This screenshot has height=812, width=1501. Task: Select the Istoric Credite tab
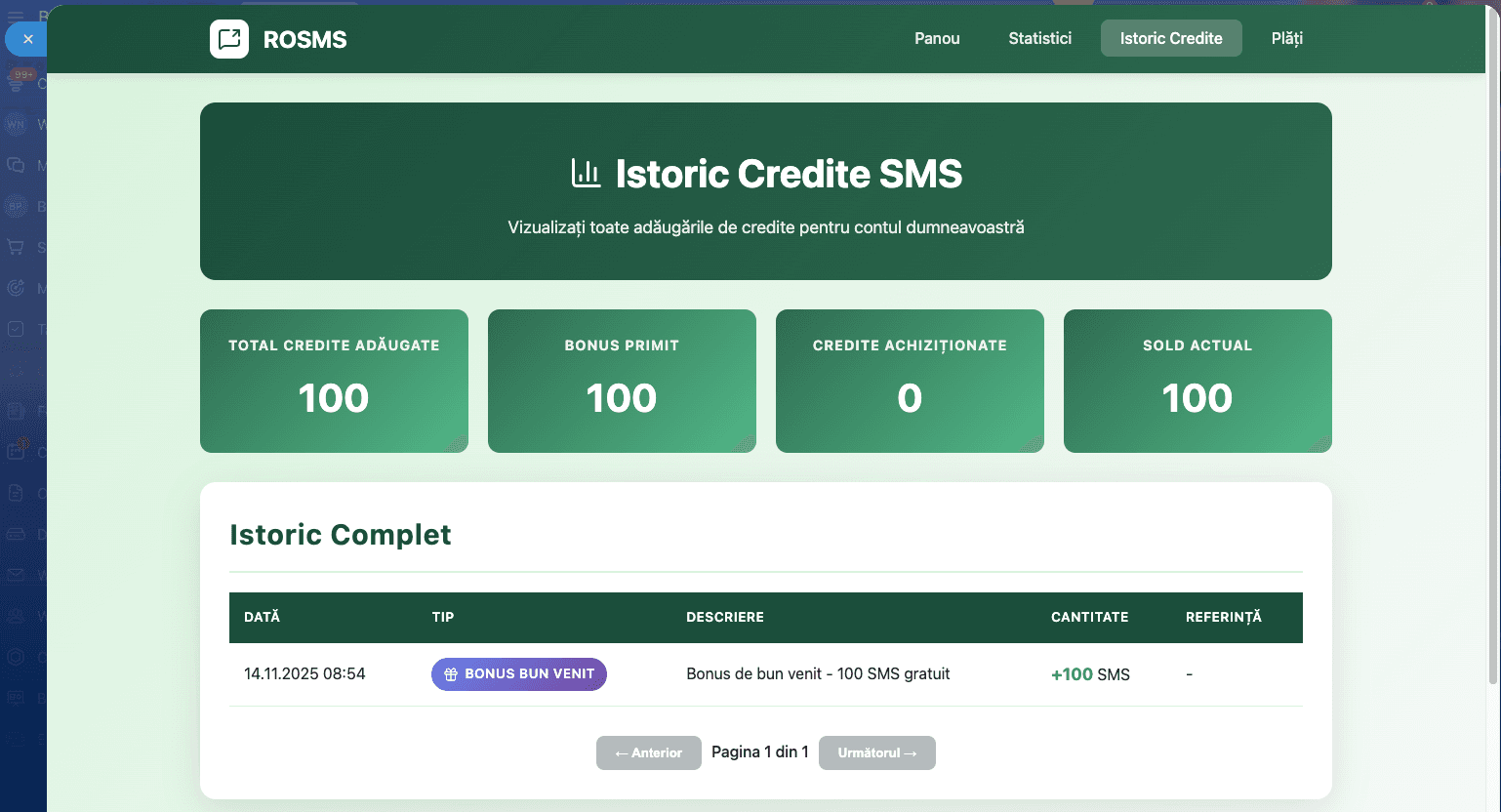pos(1171,38)
